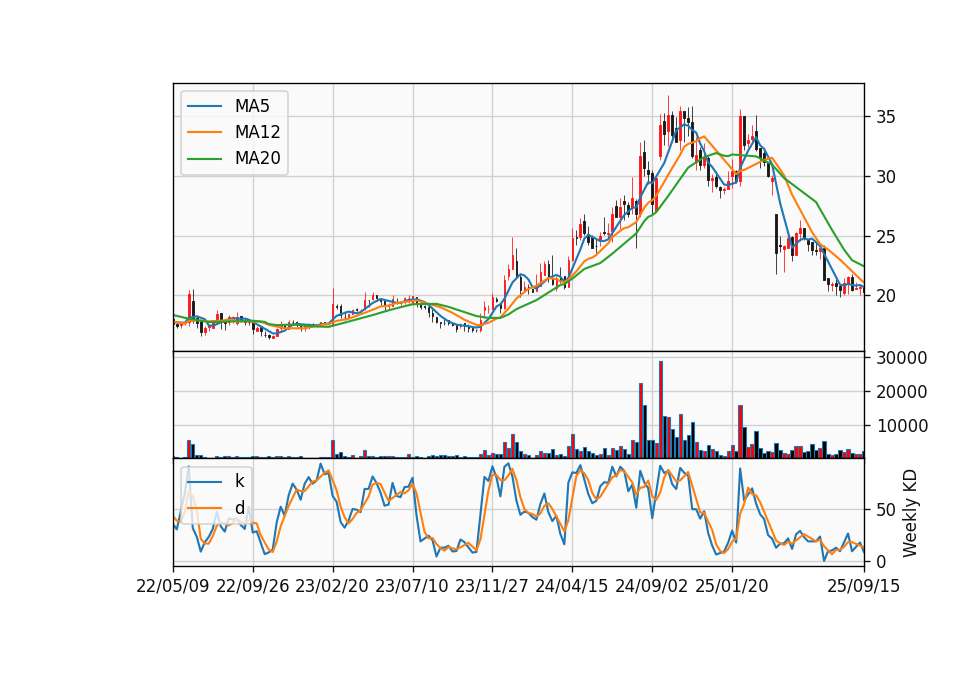Click the orange MA12 legend line
Viewport: 960px width, 690px height.
(x=205, y=132)
